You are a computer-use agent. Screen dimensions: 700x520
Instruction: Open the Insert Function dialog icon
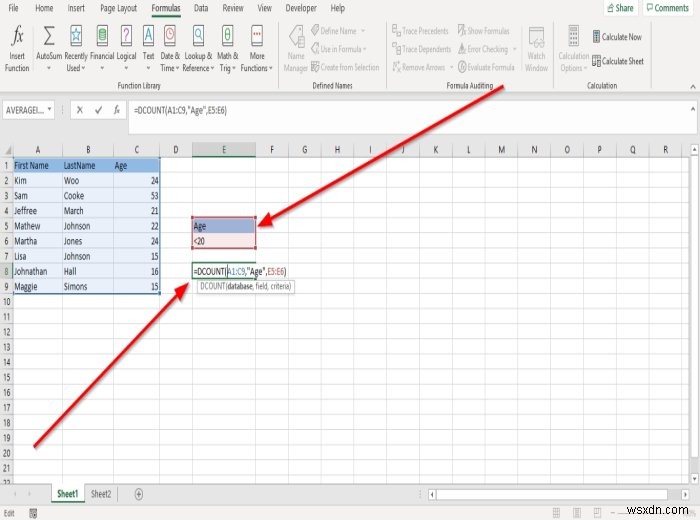click(17, 36)
